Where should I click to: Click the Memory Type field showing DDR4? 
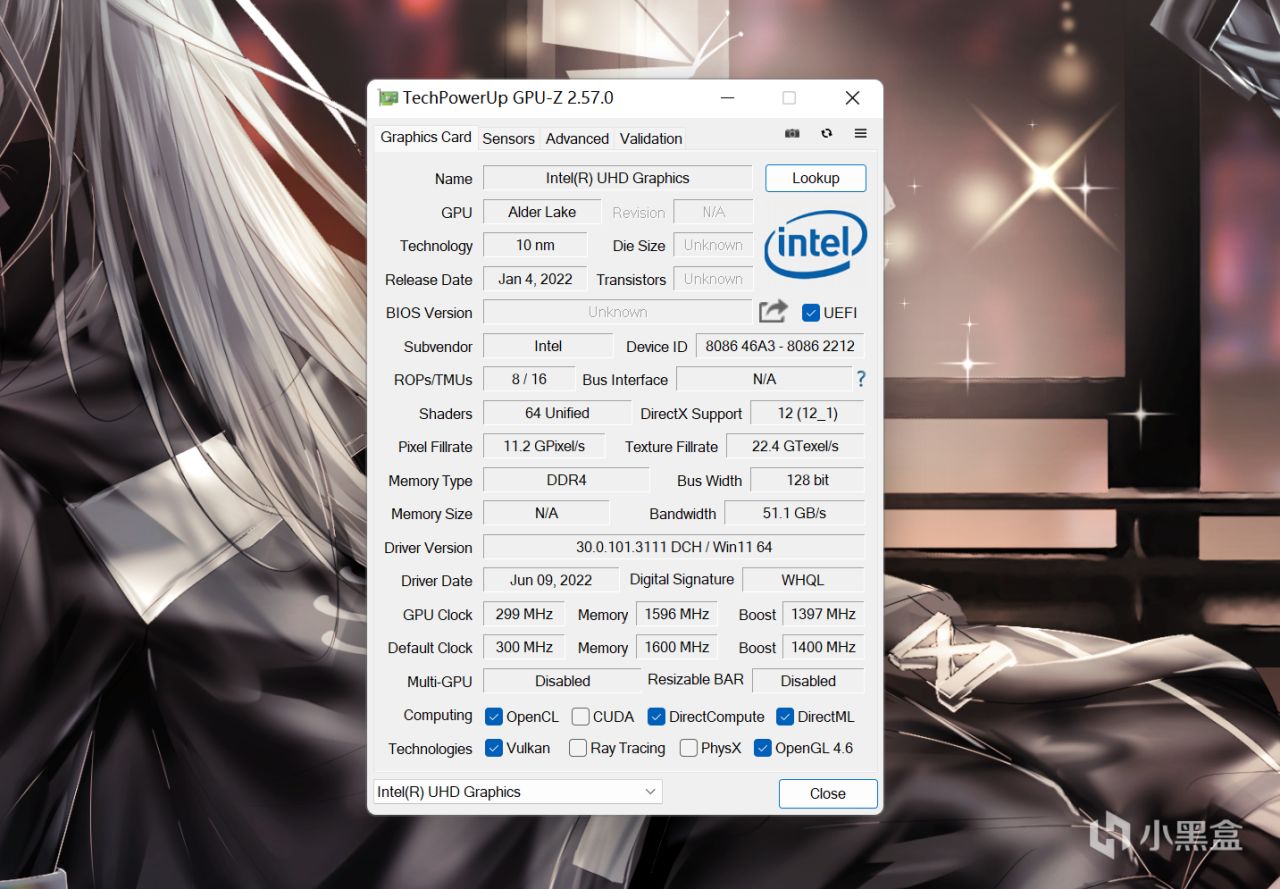[566, 480]
